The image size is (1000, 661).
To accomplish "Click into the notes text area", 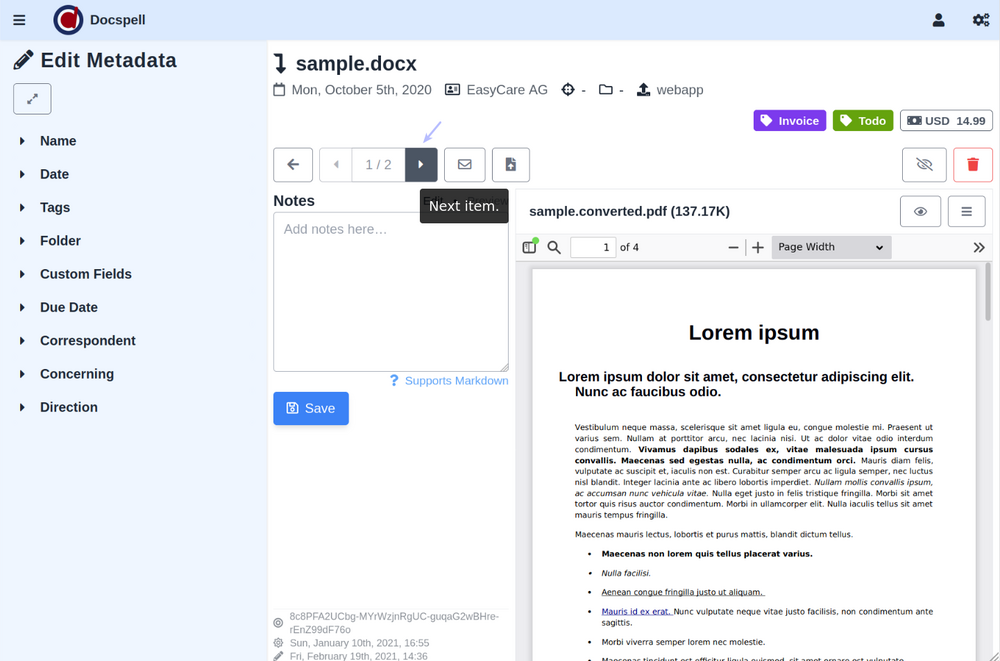I will (390, 290).
